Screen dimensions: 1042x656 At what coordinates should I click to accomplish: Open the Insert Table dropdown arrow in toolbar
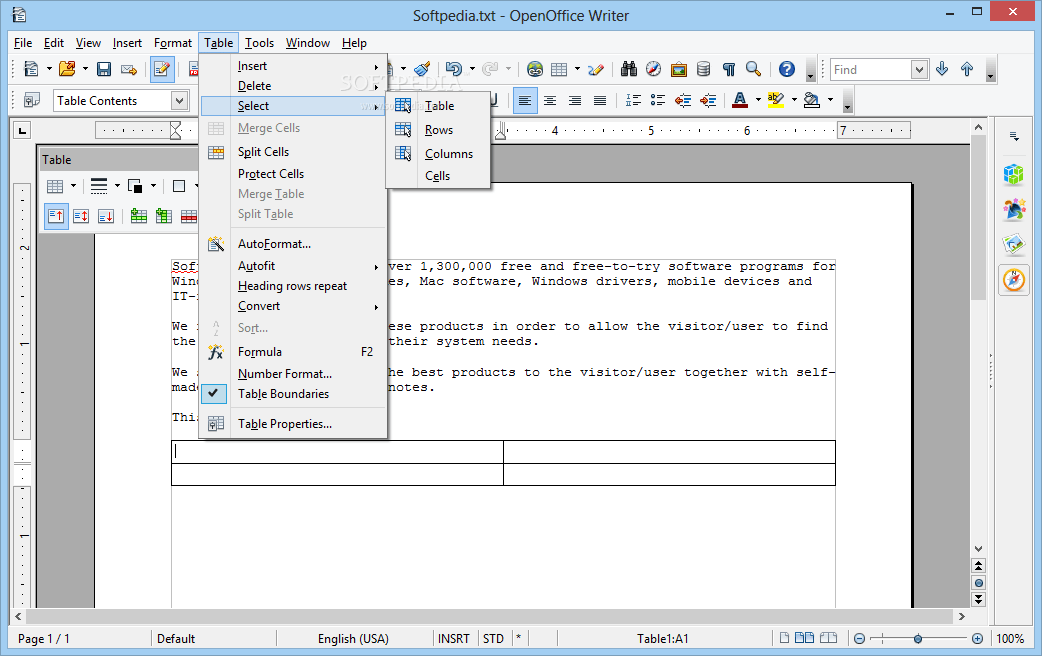577,69
